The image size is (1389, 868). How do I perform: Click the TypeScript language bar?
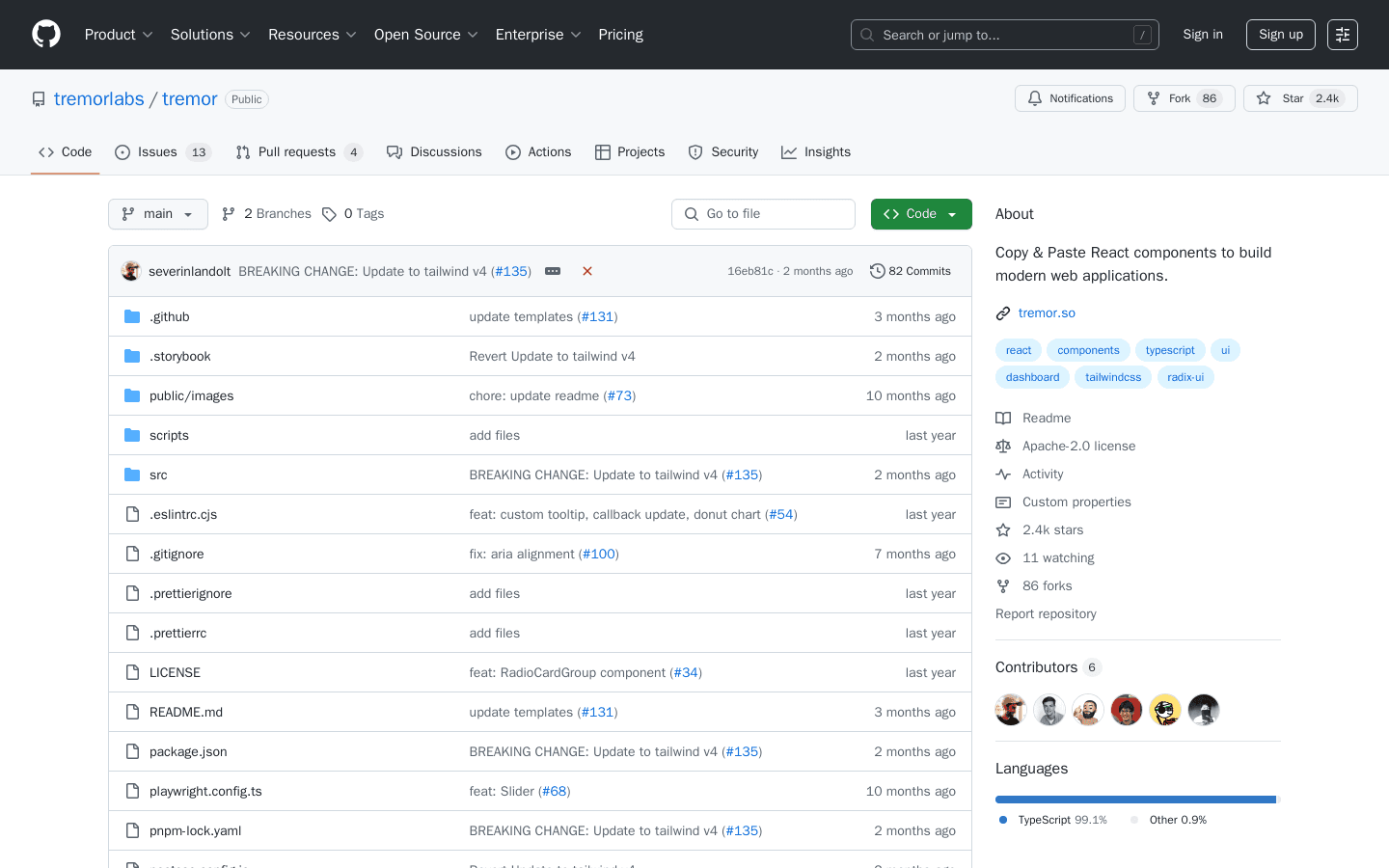(1135, 800)
